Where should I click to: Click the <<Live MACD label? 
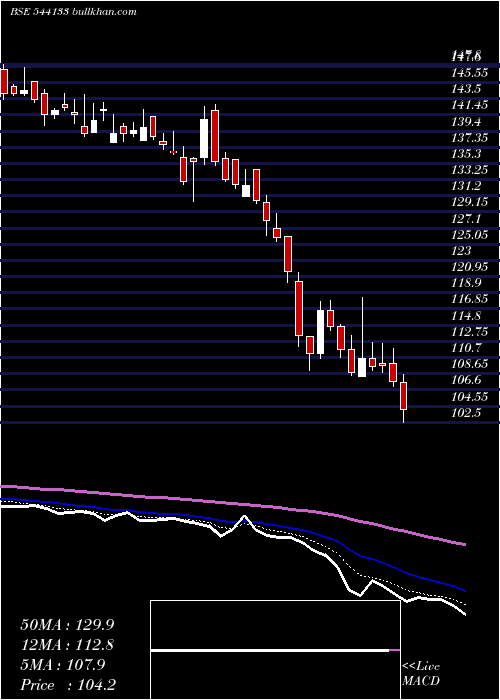pyautogui.click(x=421, y=673)
